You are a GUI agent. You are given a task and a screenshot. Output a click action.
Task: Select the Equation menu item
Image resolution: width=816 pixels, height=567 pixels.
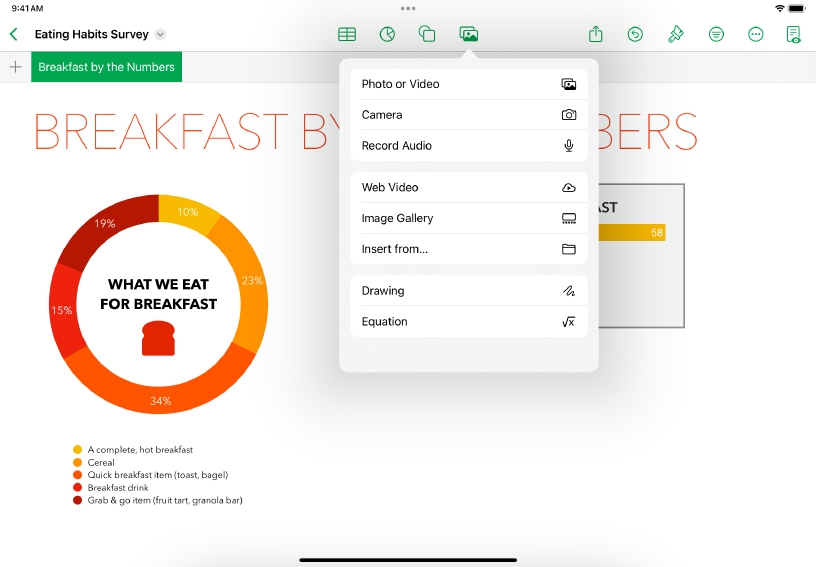(x=468, y=322)
